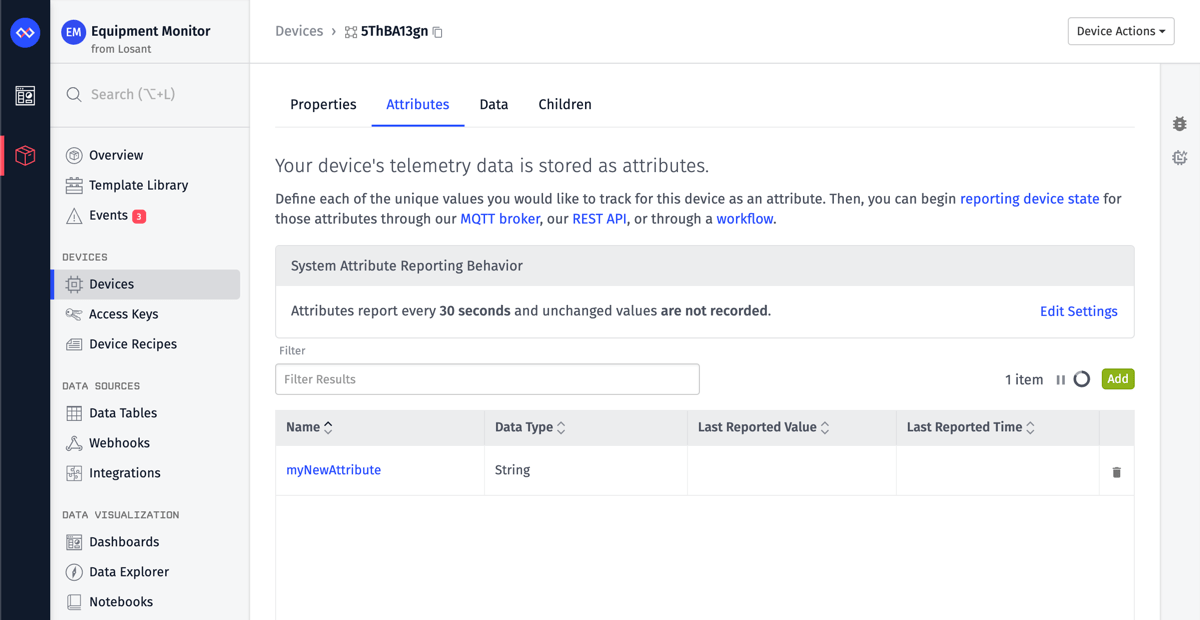Follow the MQTT broker link
The width and height of the screenshot is (1200, 620).
point(500,219)
